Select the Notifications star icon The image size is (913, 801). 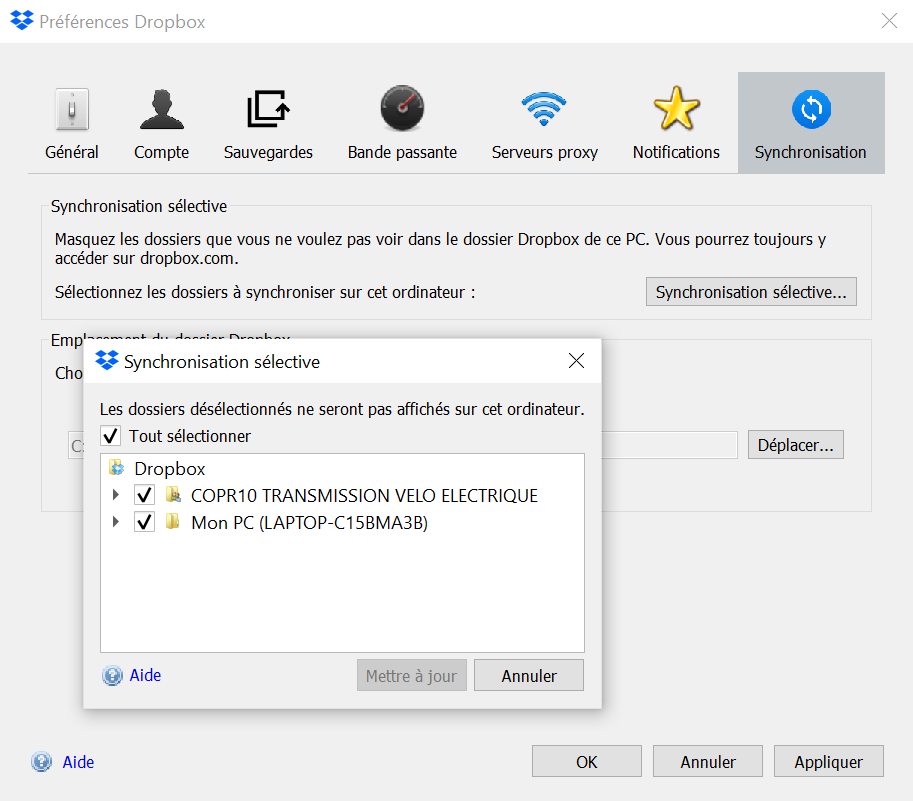[676, 109]
